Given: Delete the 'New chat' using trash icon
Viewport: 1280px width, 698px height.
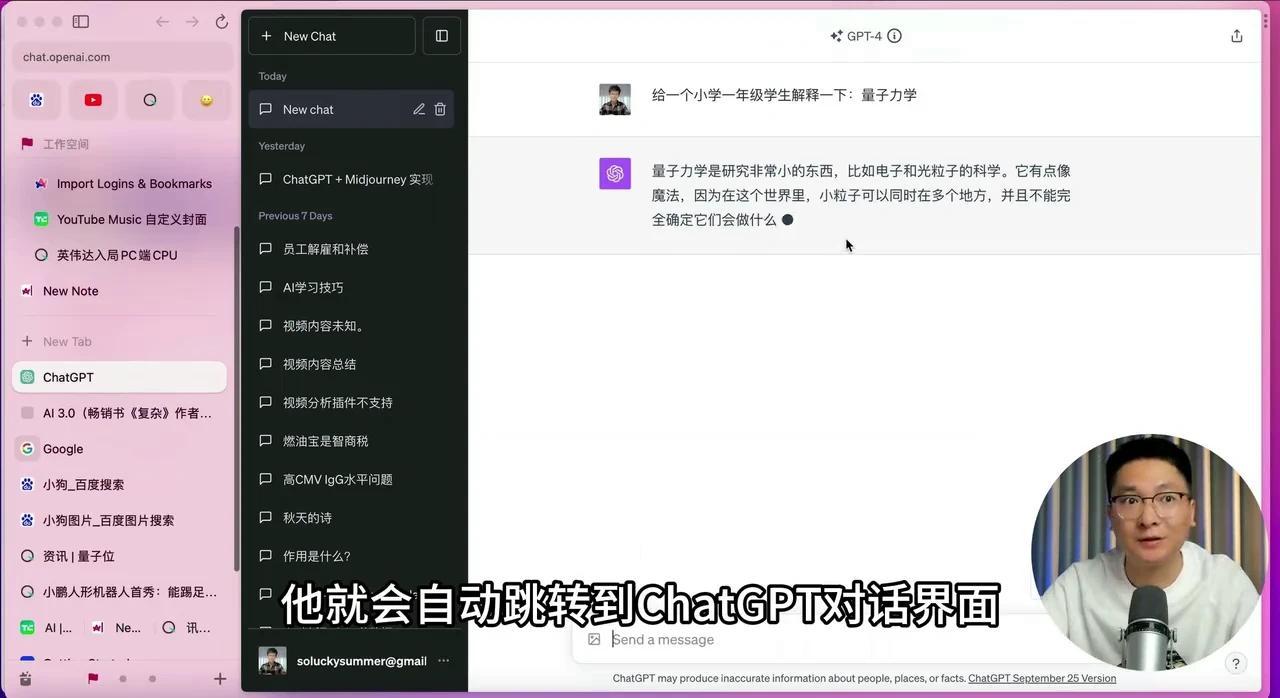Looking at the screenshot, I should tap(440, 109).
